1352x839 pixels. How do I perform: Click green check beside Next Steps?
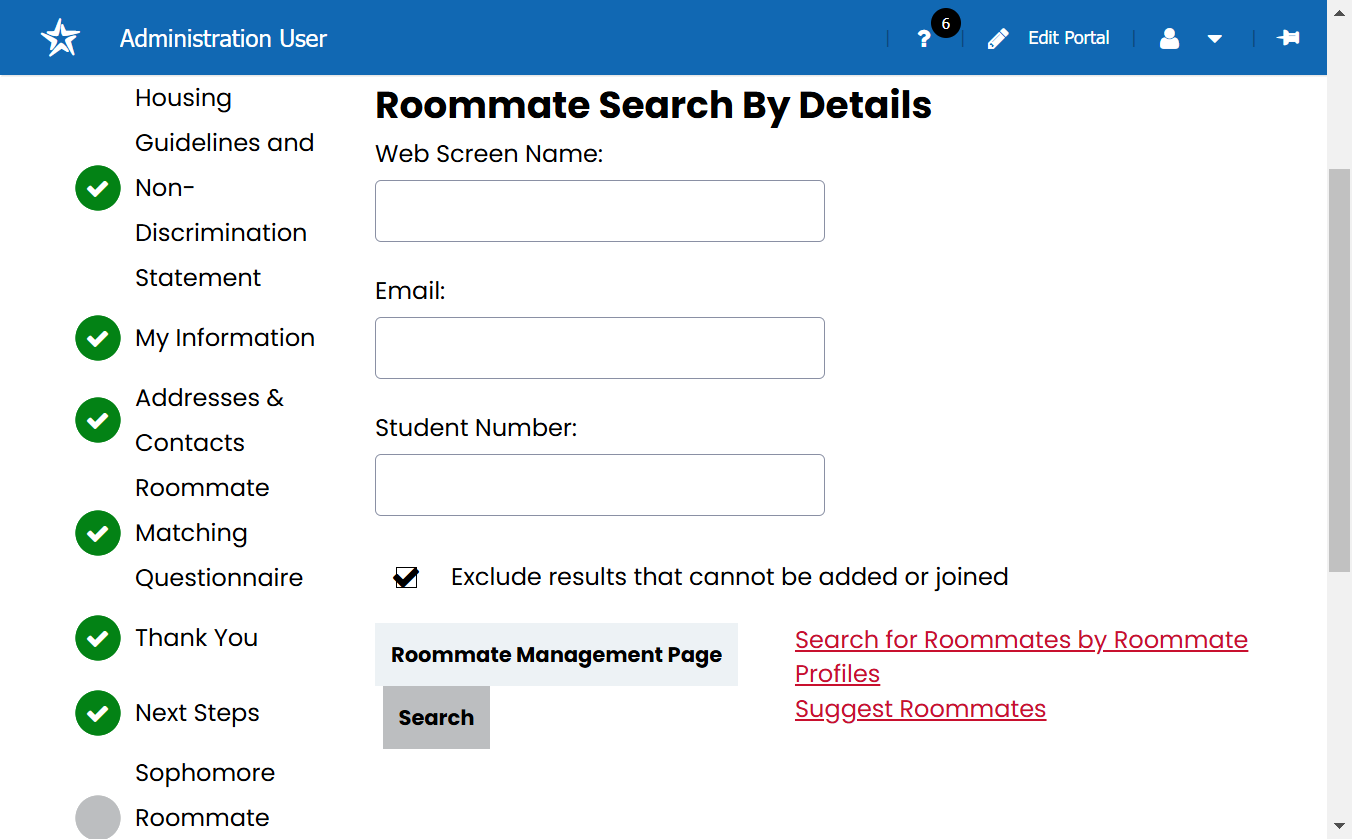(x=98, y=713)
